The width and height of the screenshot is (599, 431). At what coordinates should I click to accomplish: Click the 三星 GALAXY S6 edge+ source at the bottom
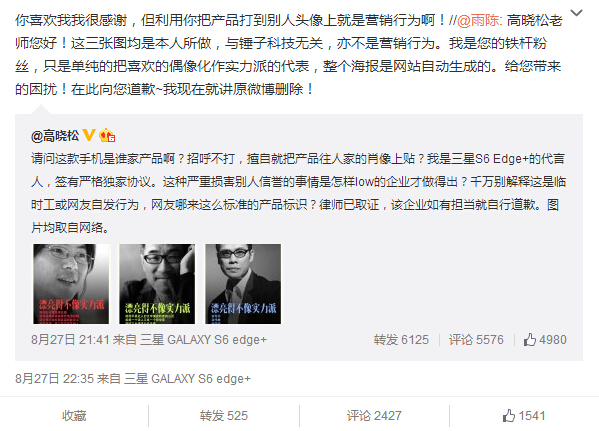[x=187, y=379]
